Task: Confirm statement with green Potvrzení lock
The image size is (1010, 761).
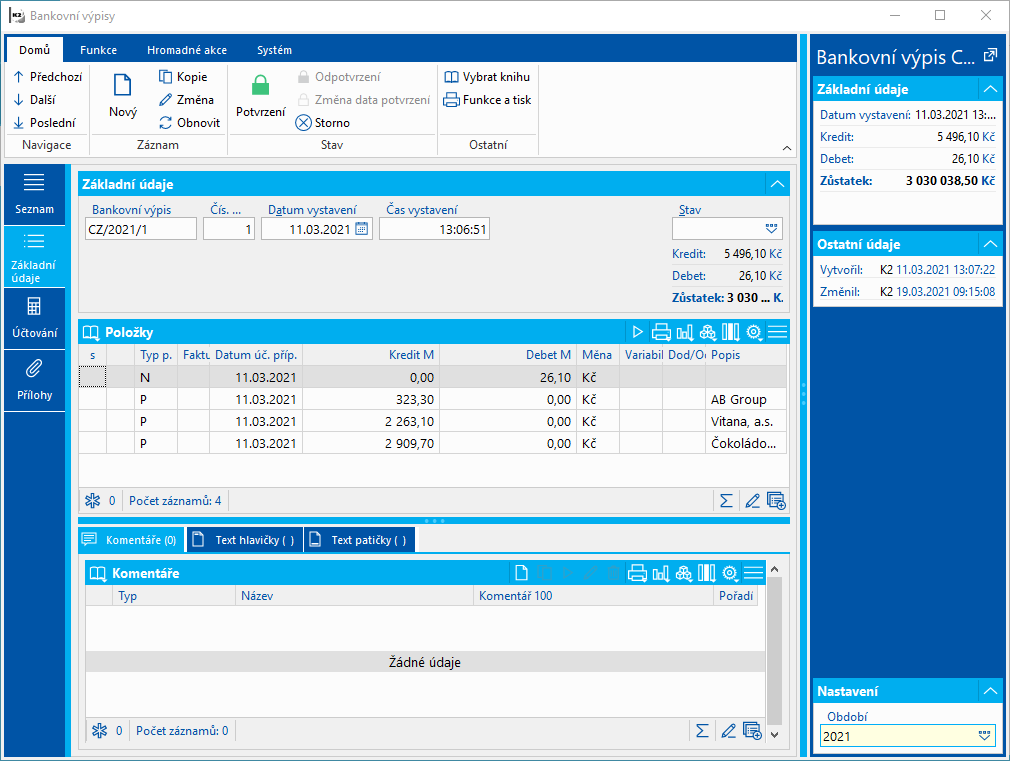Action: pyautogui.click(x=260, y=95)
